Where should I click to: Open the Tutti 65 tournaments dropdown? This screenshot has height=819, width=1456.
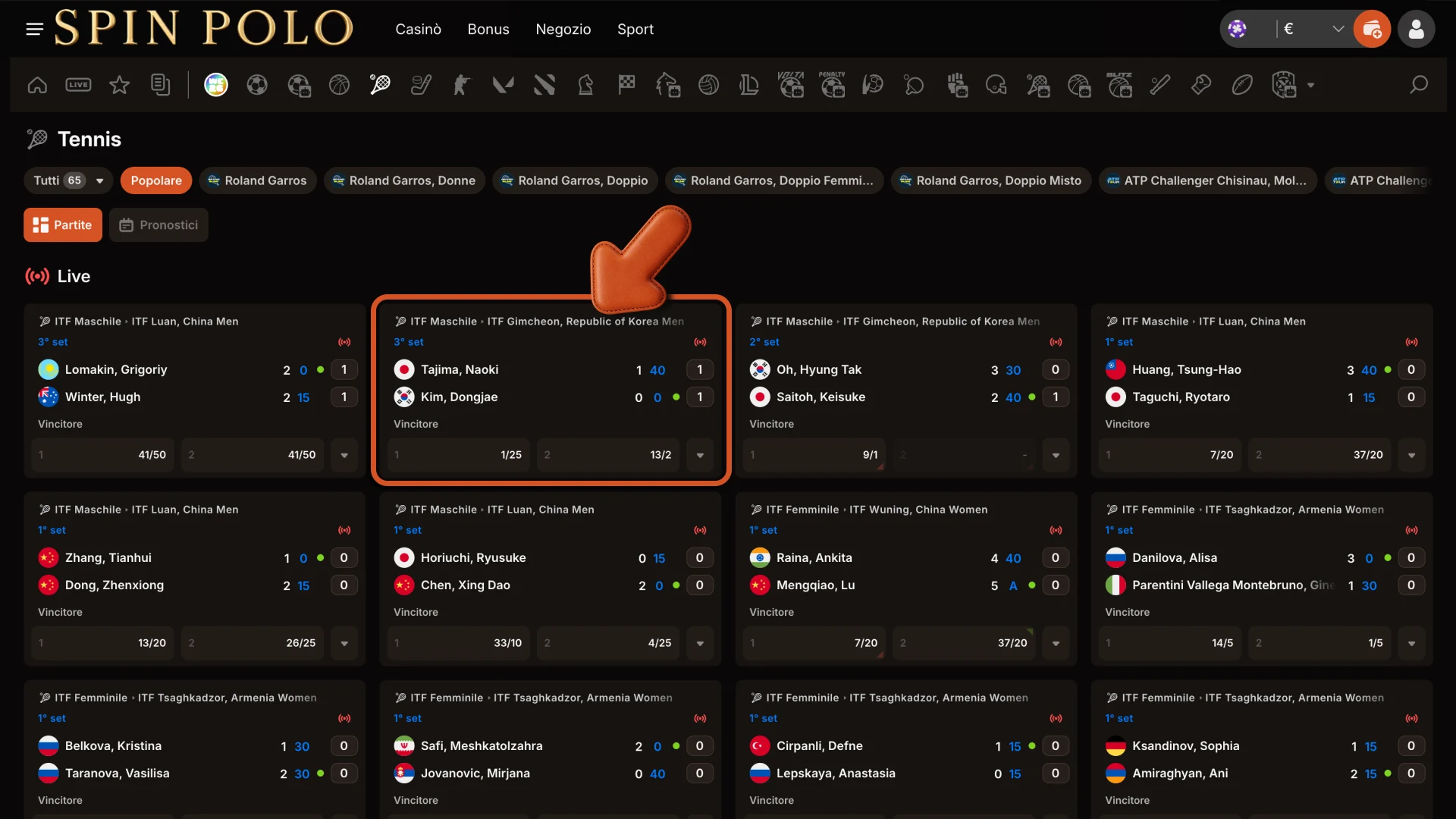click(68, 180)
